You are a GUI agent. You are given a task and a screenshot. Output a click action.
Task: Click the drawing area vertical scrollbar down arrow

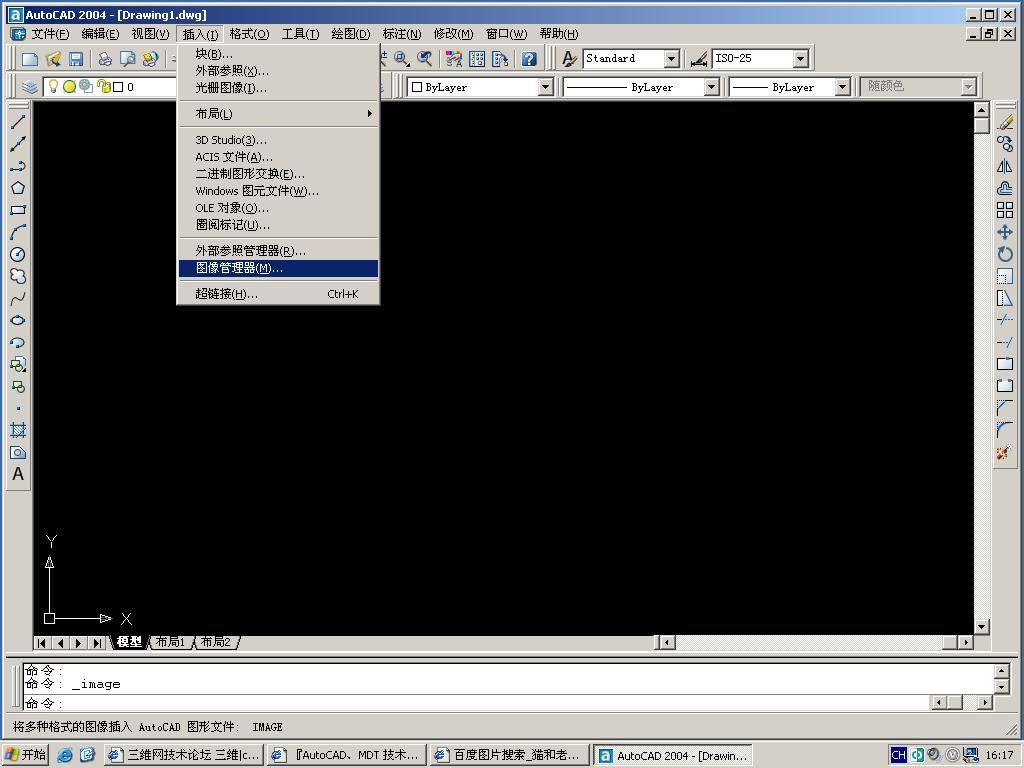pos(982,627)
